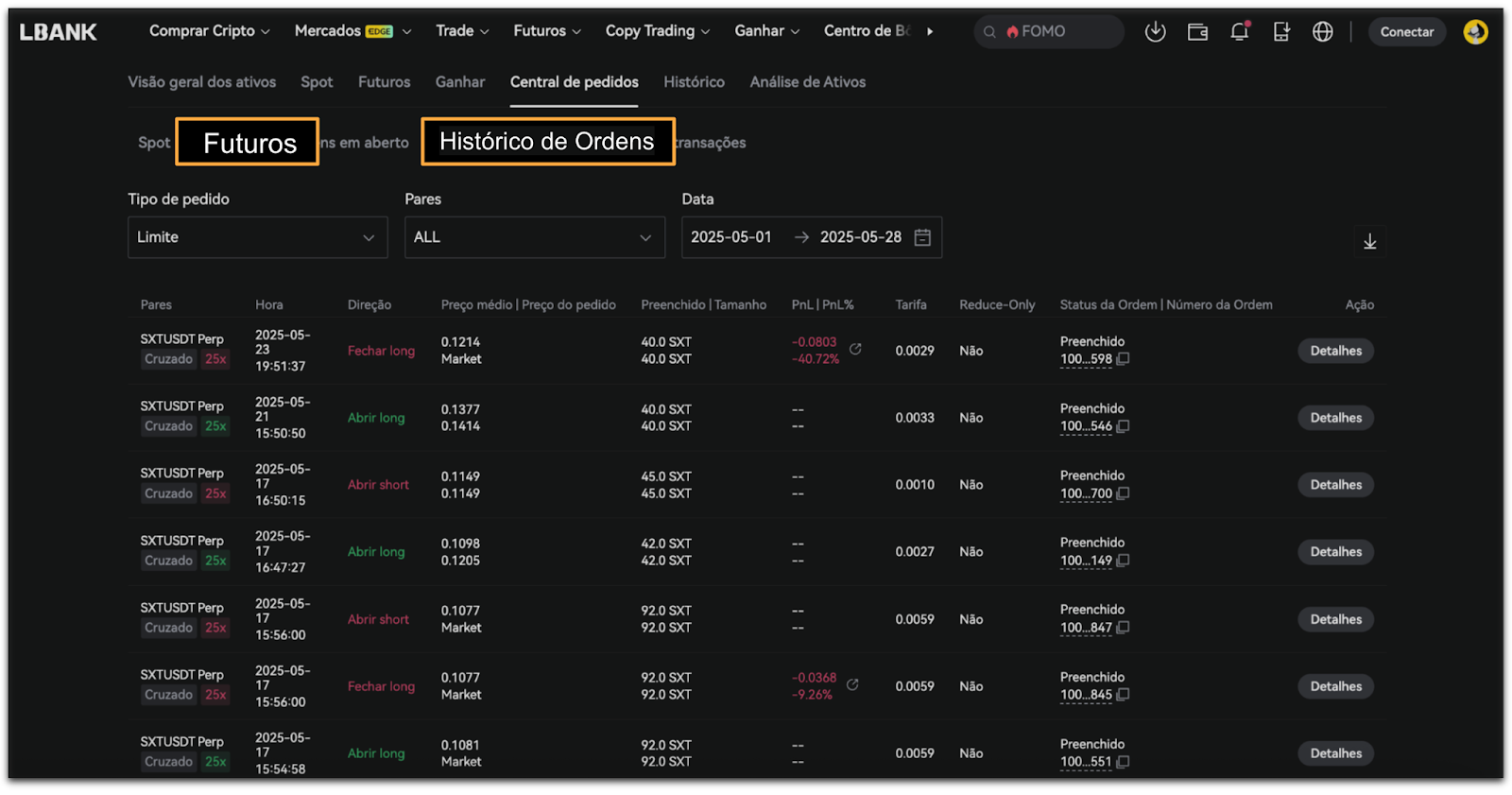
Task: Open the notifications bell
Action: pos(1239,32)
